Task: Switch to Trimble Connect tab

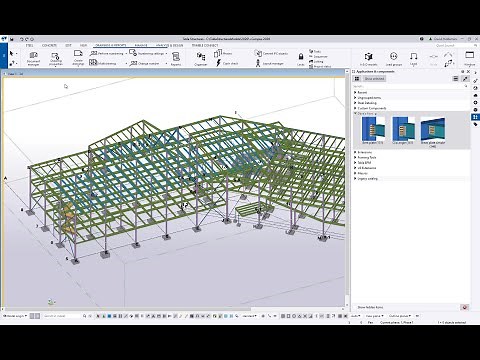Action: point(205,45)
